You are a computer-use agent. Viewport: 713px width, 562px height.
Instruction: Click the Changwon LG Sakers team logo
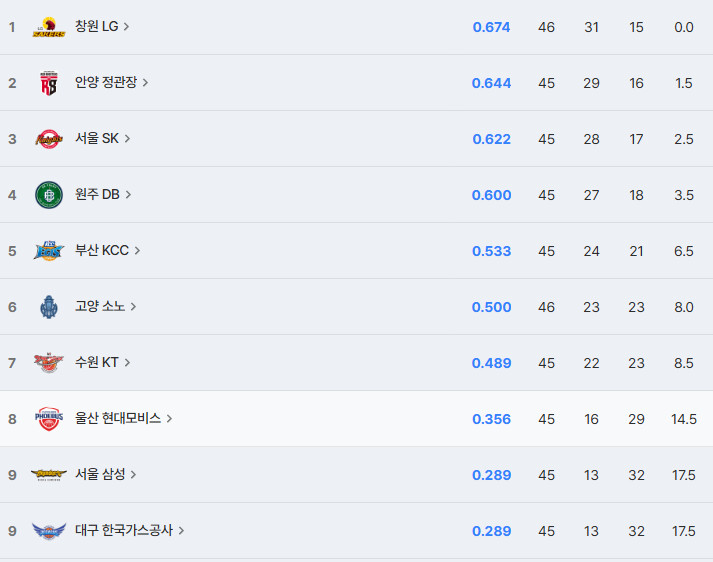(x=49, y=27)
